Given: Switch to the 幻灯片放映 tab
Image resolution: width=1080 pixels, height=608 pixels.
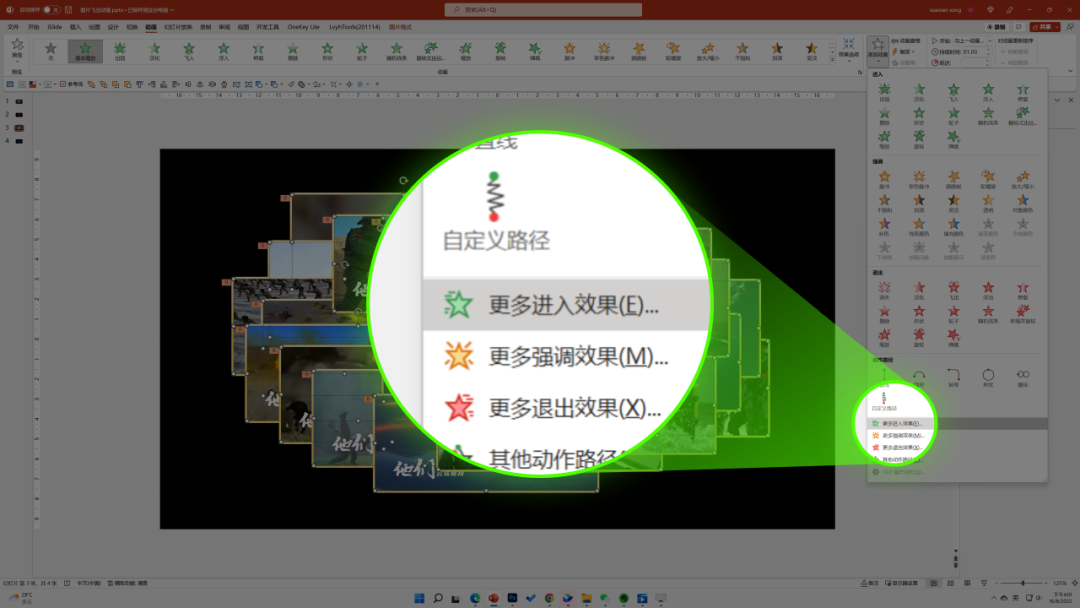Looking at the screenshot, I should 178,27.
